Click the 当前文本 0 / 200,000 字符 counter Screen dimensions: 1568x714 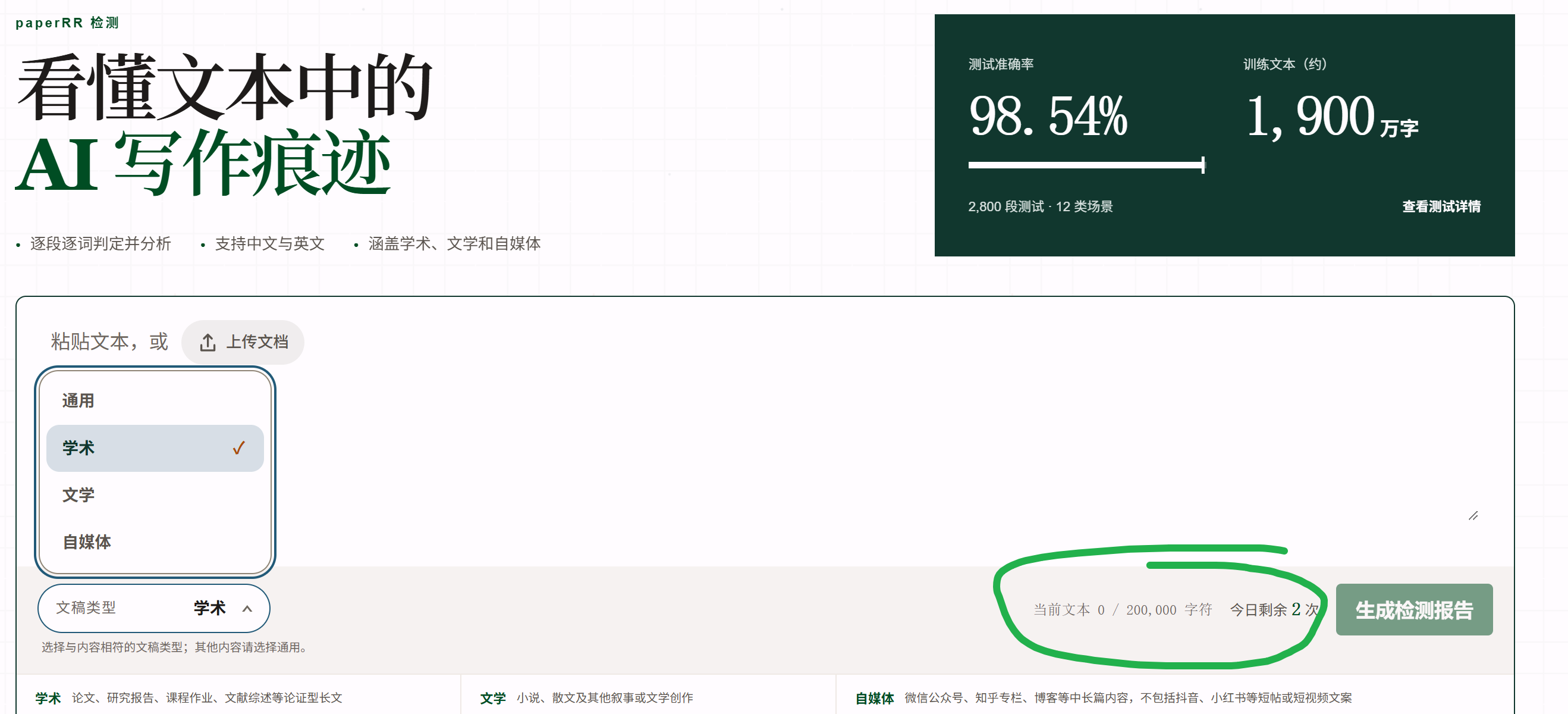1123,610
